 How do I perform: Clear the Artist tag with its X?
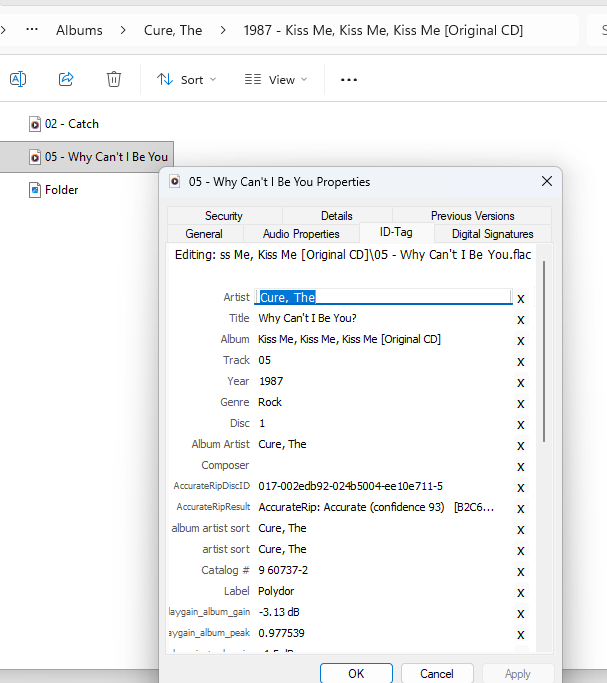coord(520,298)
